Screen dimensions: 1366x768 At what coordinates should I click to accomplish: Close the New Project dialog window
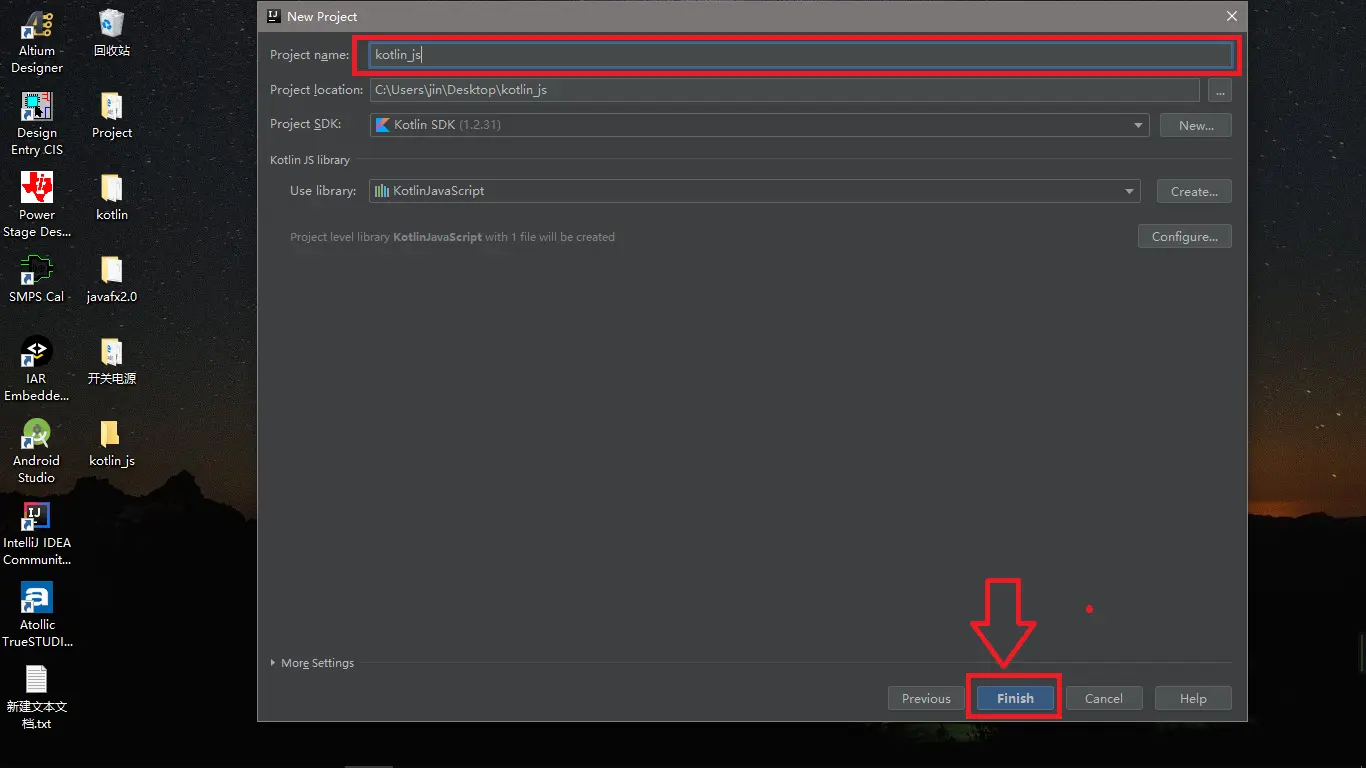click(1232, 16)
